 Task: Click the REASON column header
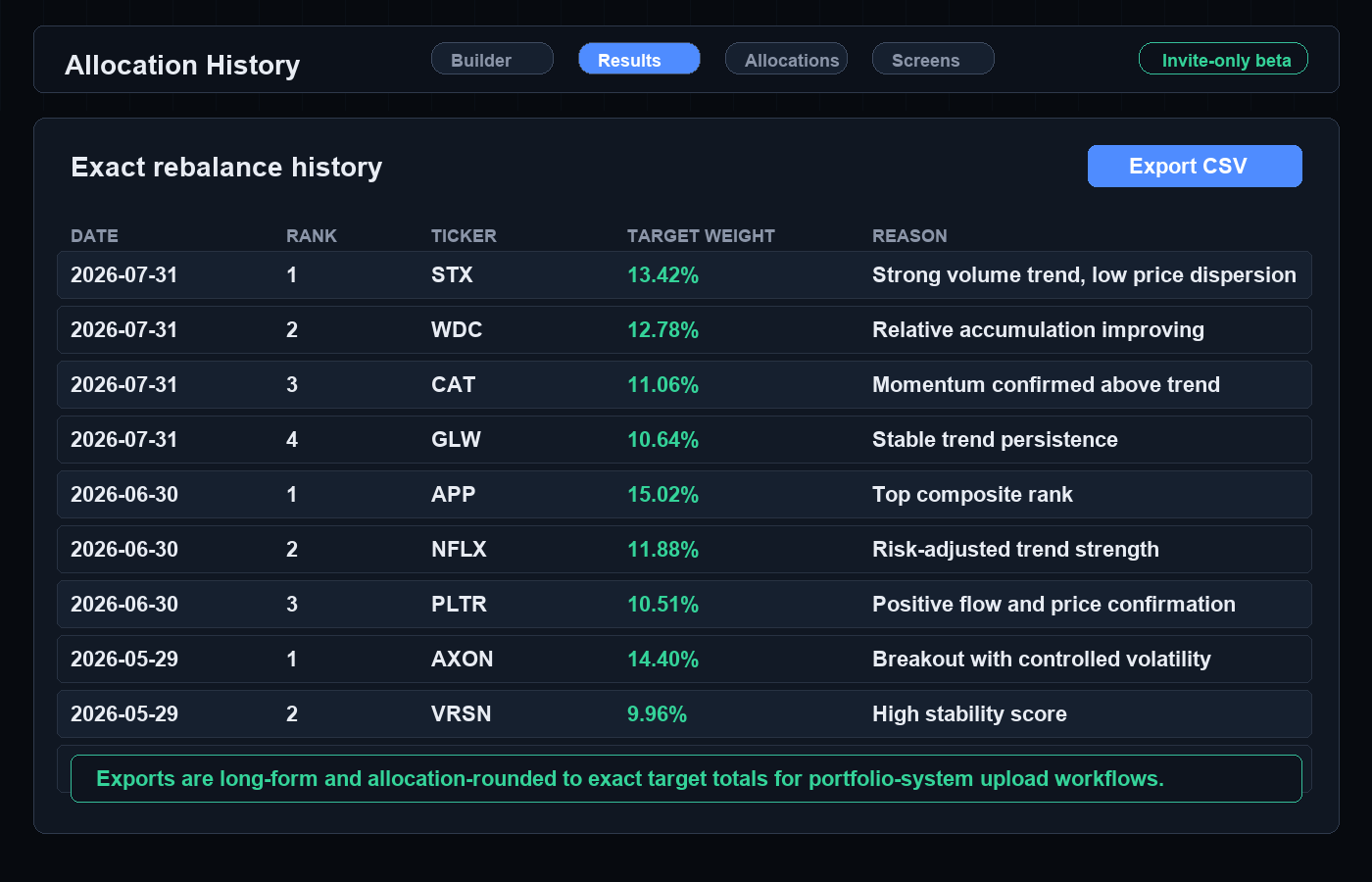(909, 236)
